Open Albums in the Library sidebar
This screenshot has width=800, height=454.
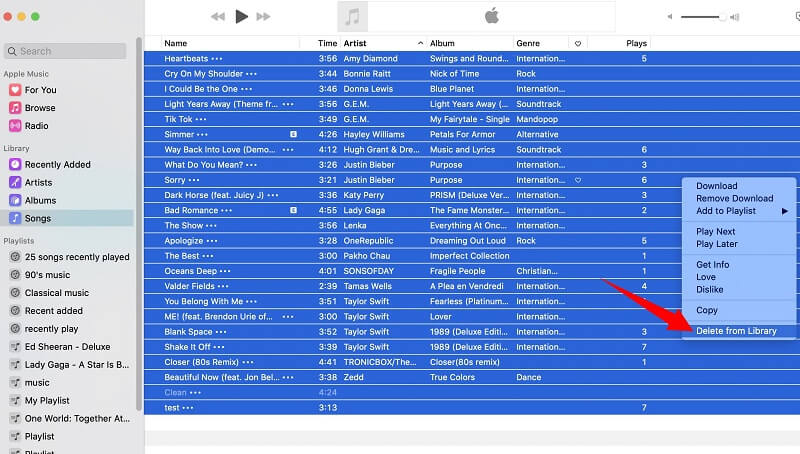click(40, 200)
